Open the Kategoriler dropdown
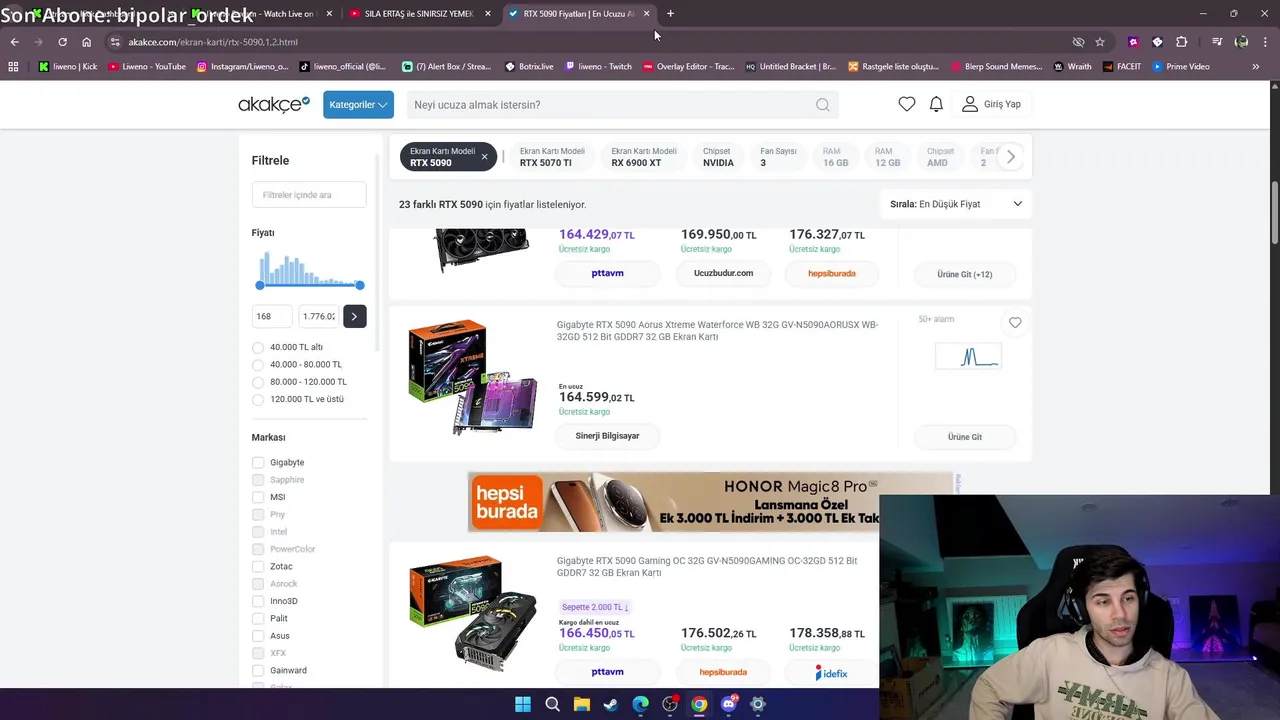 point(358,104)
